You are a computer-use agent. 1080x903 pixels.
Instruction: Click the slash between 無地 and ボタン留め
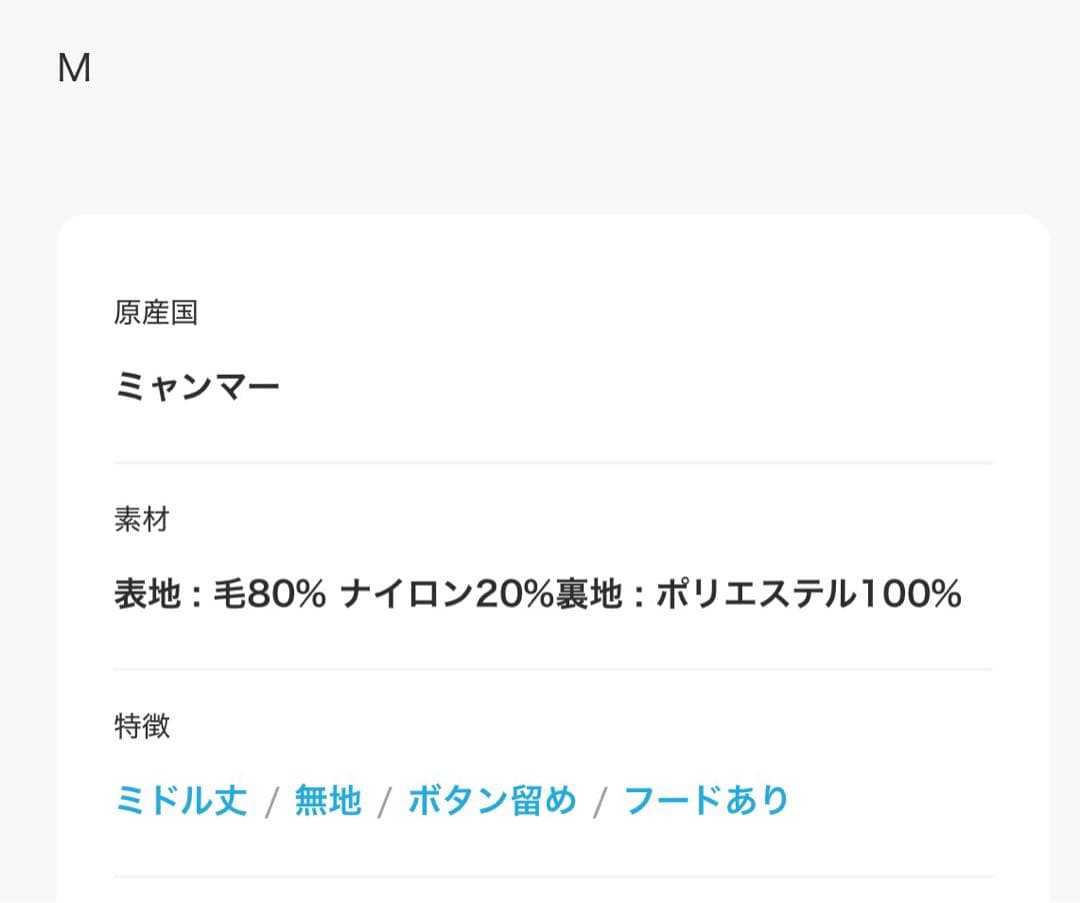(384, 802)
